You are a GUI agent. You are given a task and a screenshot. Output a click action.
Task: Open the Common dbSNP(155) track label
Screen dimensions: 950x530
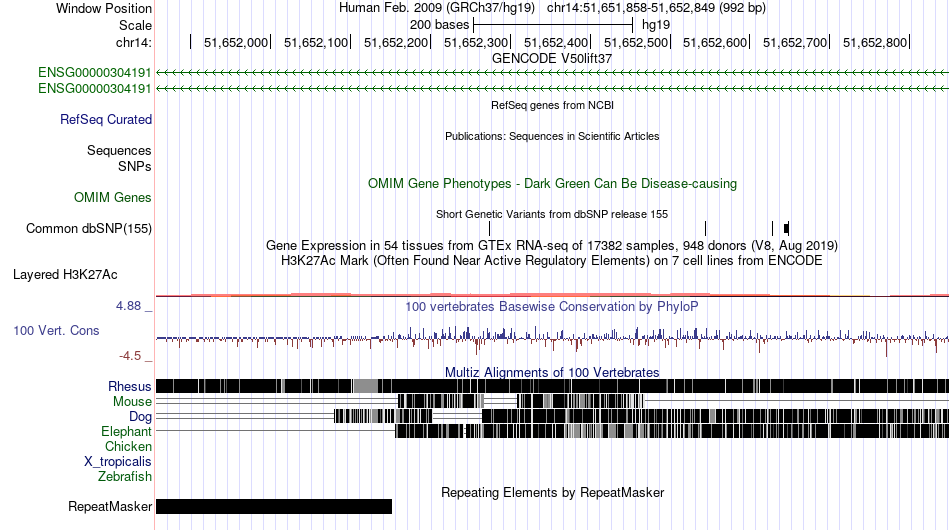tap(89, 228)
